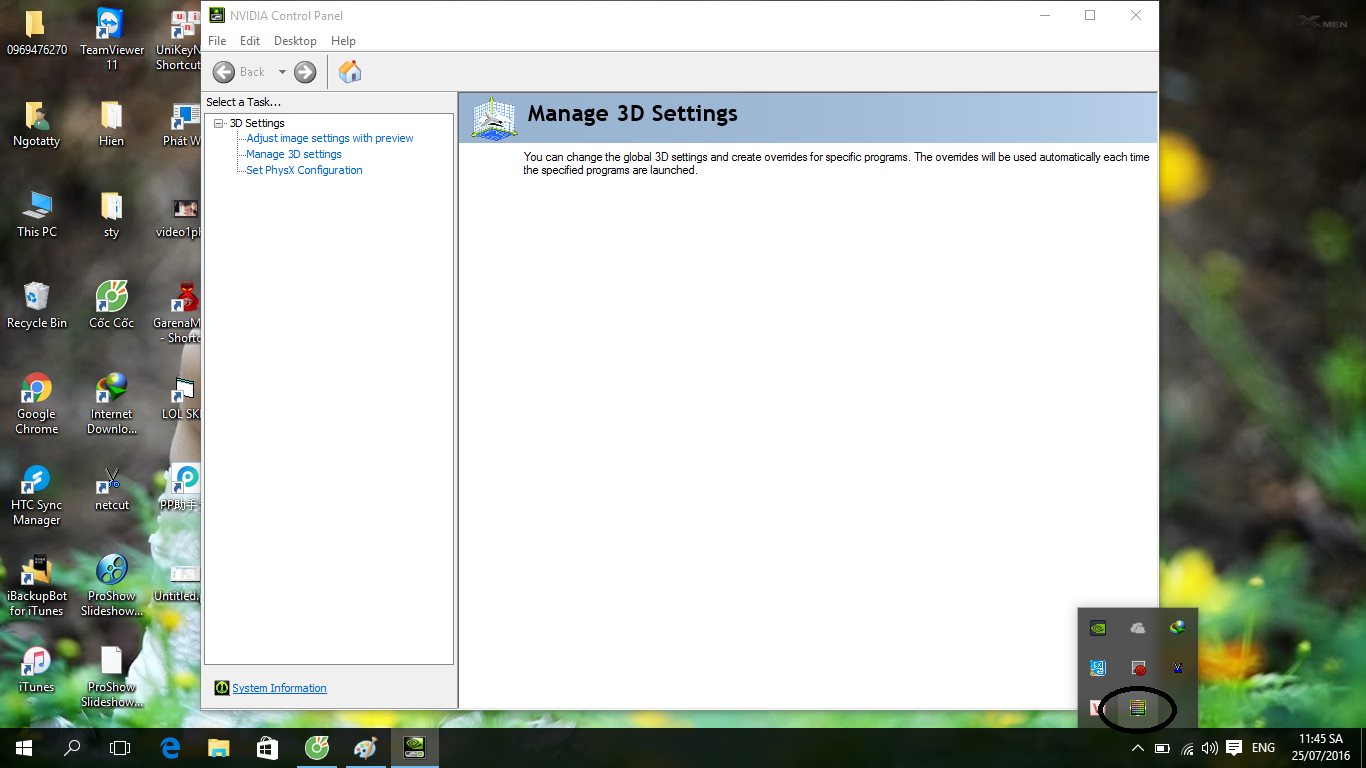Viewport: 1366px width, 768px height.
Task: Open the Windows Store taskbar icon
Action: coord(267,748)
